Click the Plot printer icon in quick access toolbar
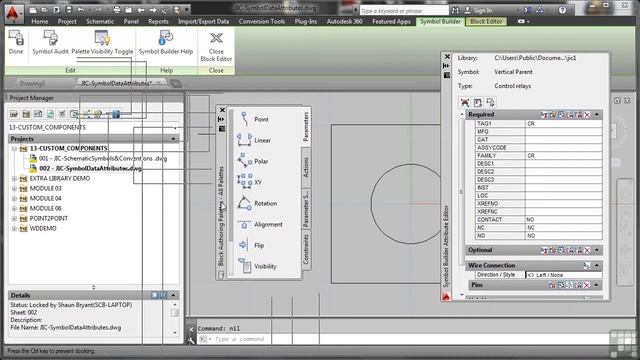Viewport: 640px width, 360px height. [x=117, y=10]
